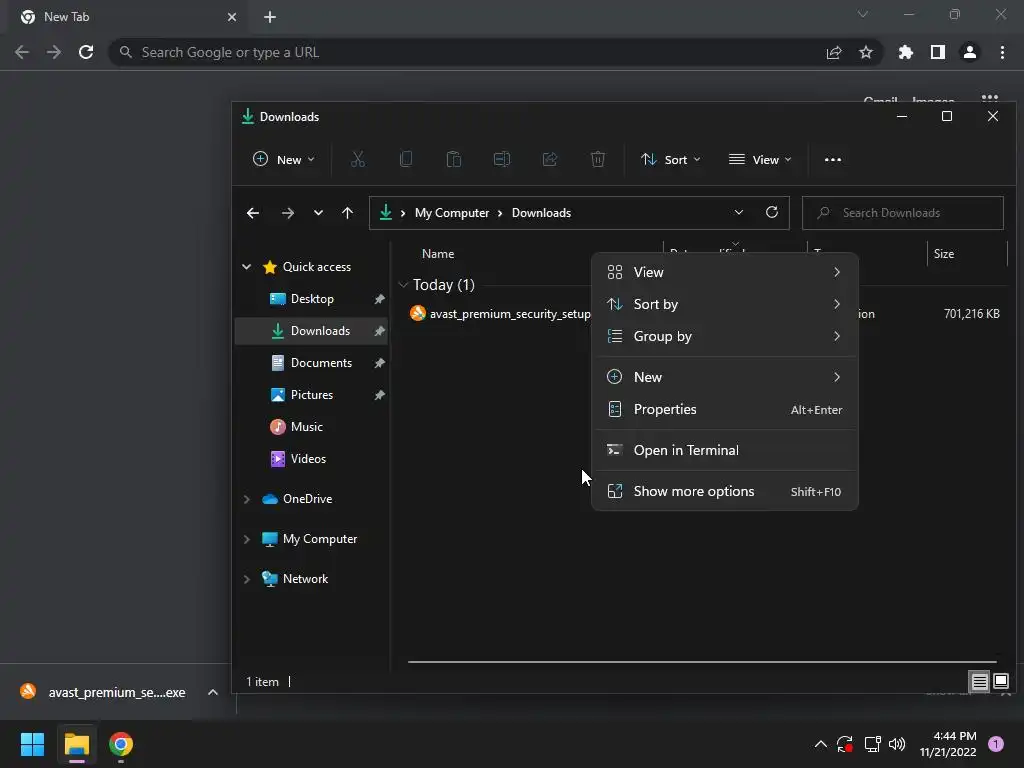1024x768 pixels.
Task: Expand the Network tree node
Action: [246, 579]
